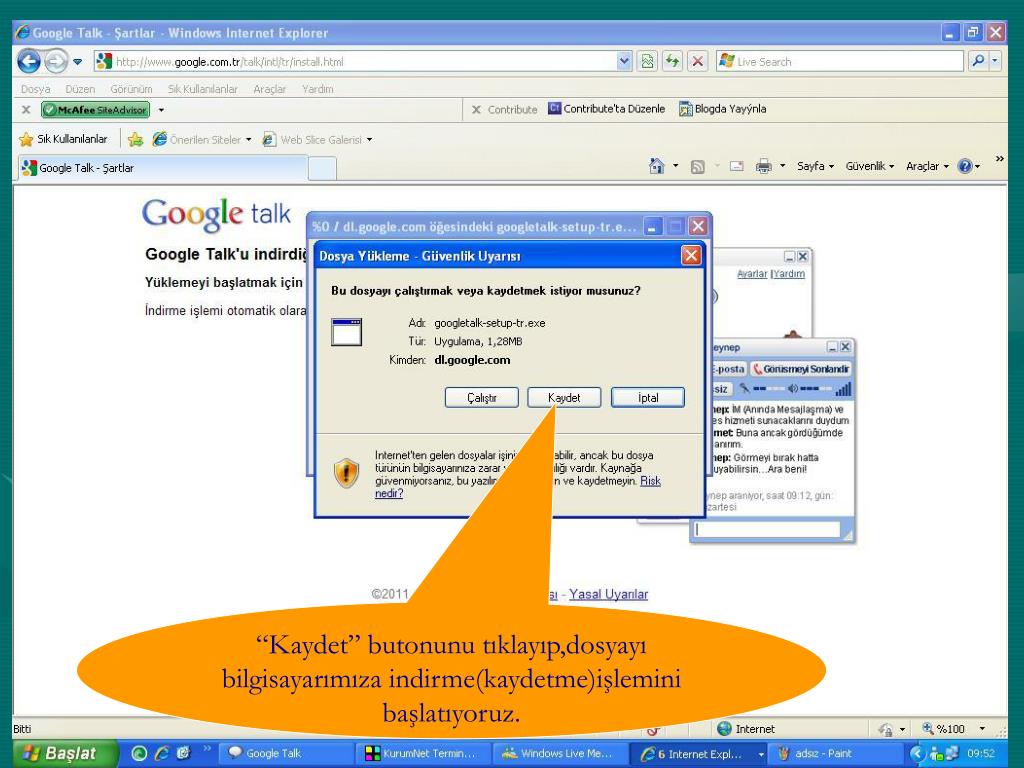Viewport: 1024px width, 768px height.
Task: Click the Ayarlar link in Google Talk image
Action: tap(752, 274)
